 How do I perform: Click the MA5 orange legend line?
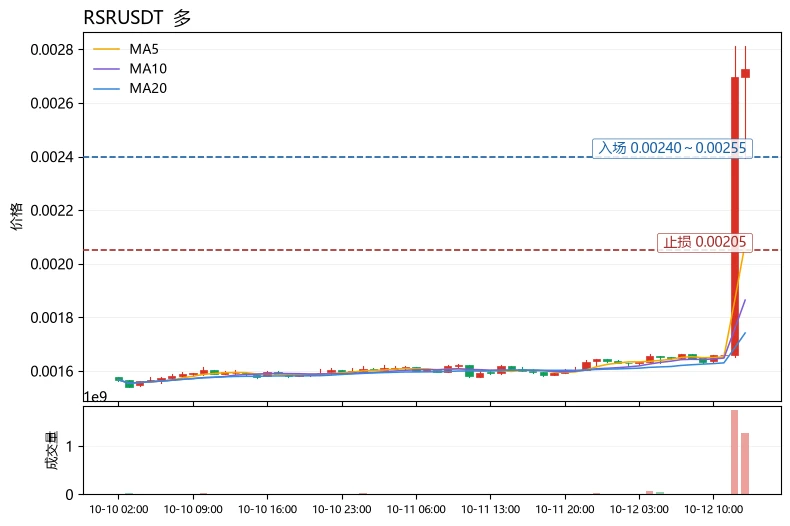[x=106, y=49]
